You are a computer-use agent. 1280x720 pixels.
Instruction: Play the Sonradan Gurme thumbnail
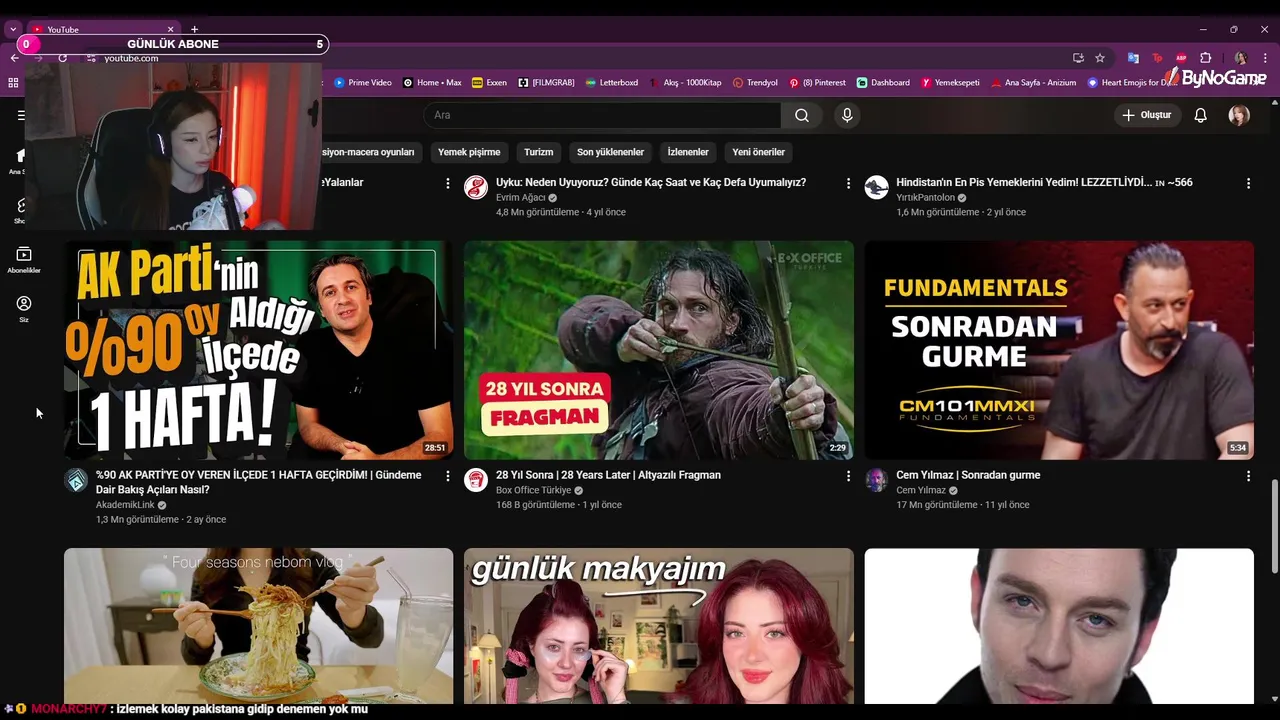tap(1059, 350)
